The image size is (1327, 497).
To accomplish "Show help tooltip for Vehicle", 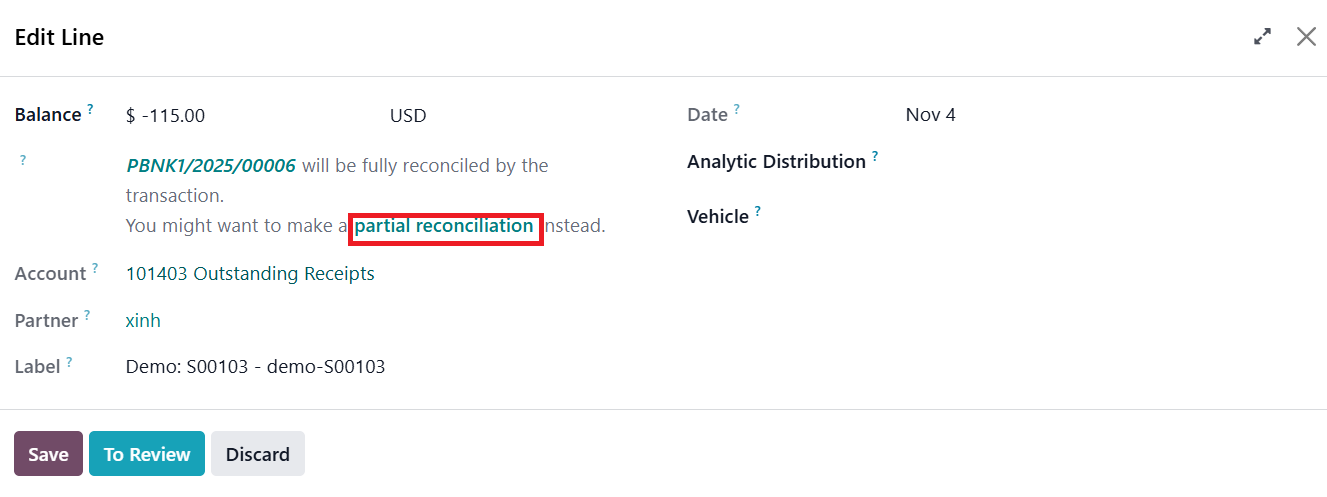I will [758, 211].
